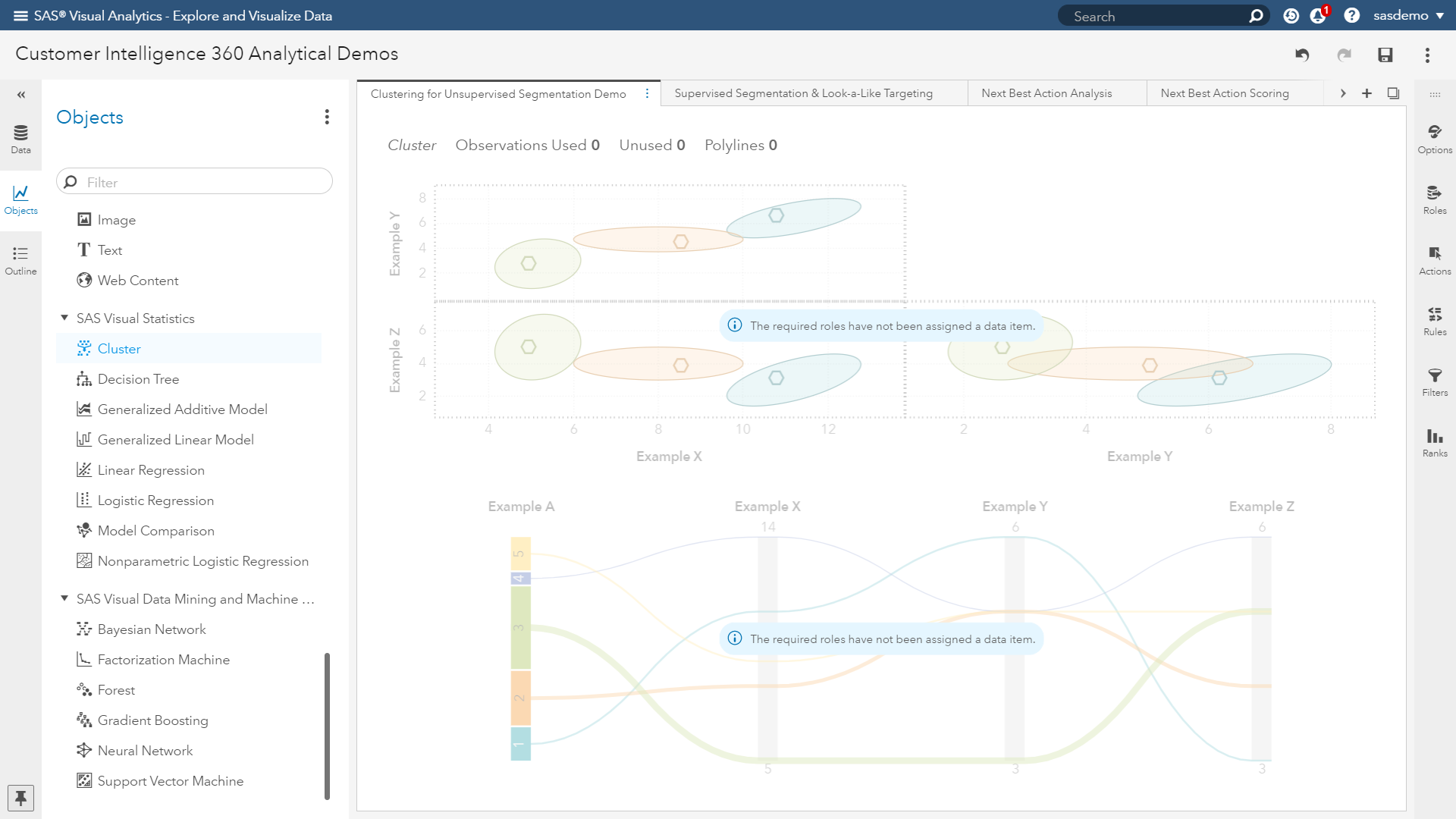Open the report more options menu
1456x819 pixels.
point(1427,55)
